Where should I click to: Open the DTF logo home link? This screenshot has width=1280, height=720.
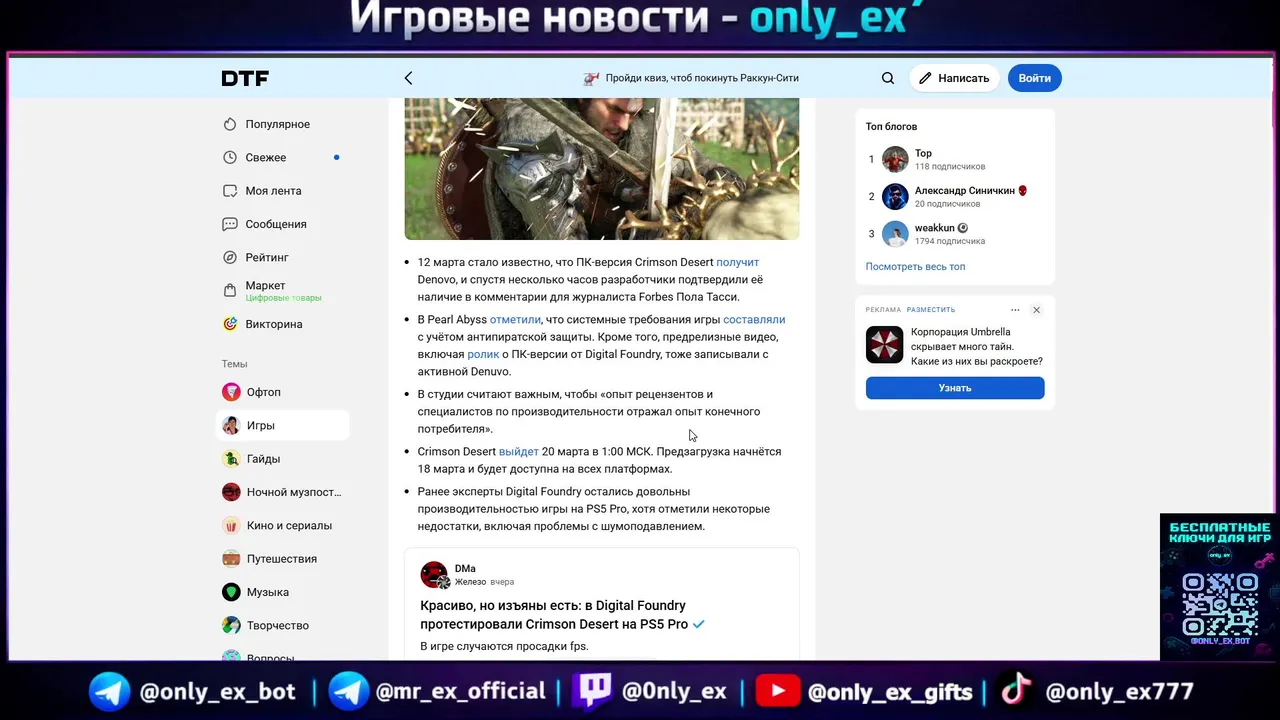point(245,78)
